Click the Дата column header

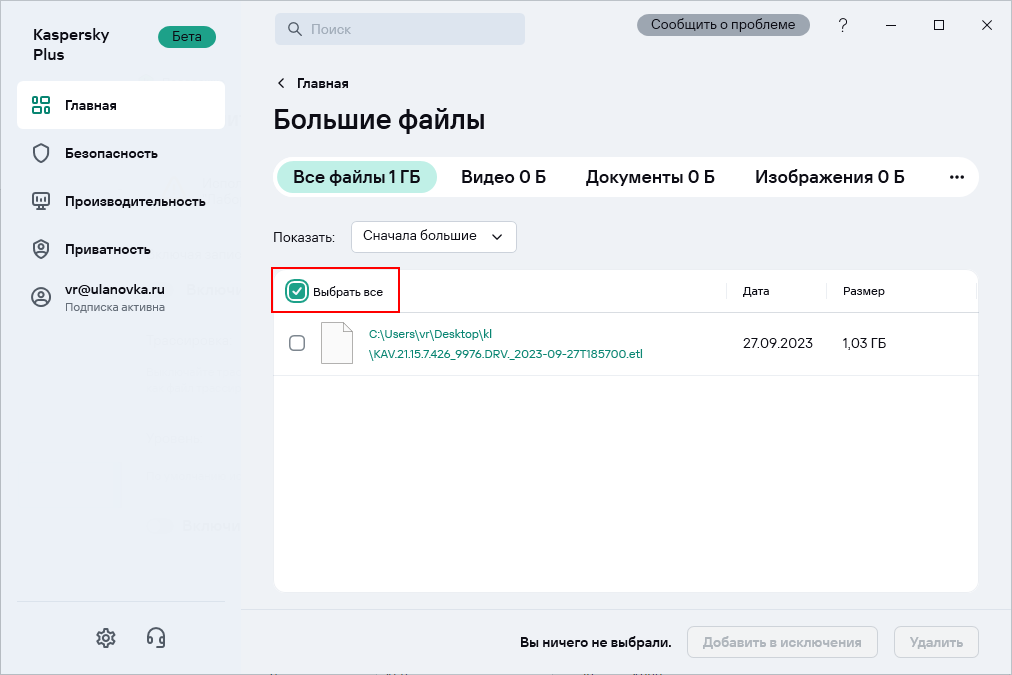tap(756, 291)
